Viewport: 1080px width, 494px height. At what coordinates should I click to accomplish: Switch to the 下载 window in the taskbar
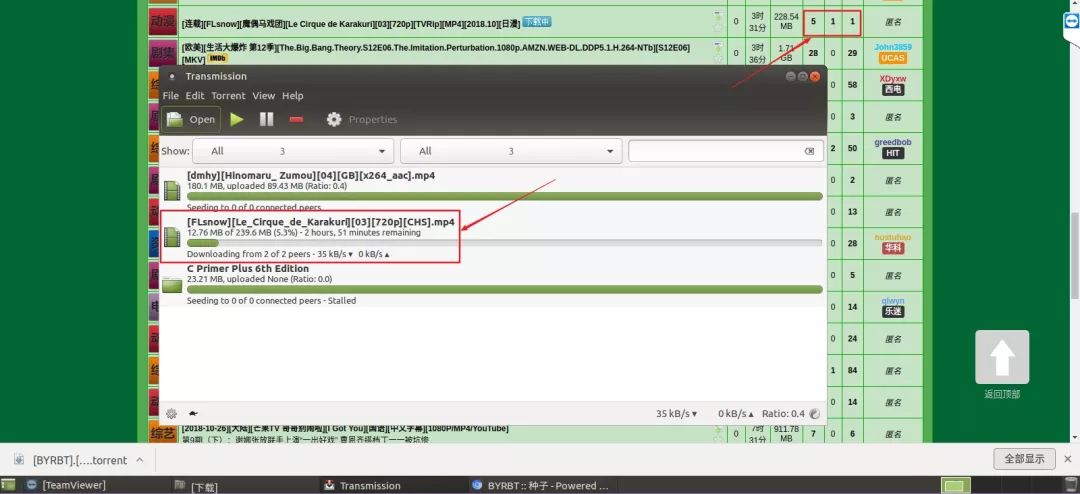click(197, 486)
